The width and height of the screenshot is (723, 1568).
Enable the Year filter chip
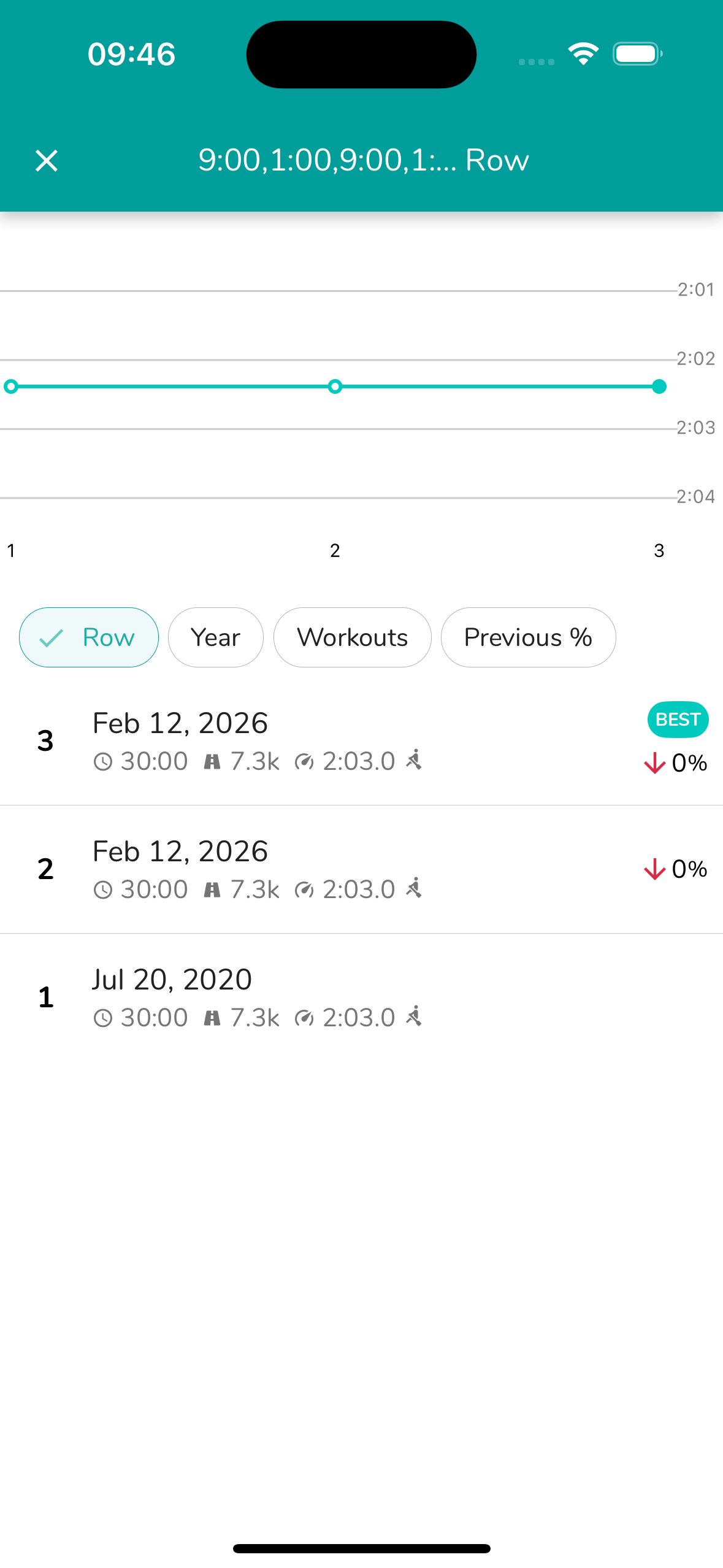pyautogui.click(x=215, y=637)
